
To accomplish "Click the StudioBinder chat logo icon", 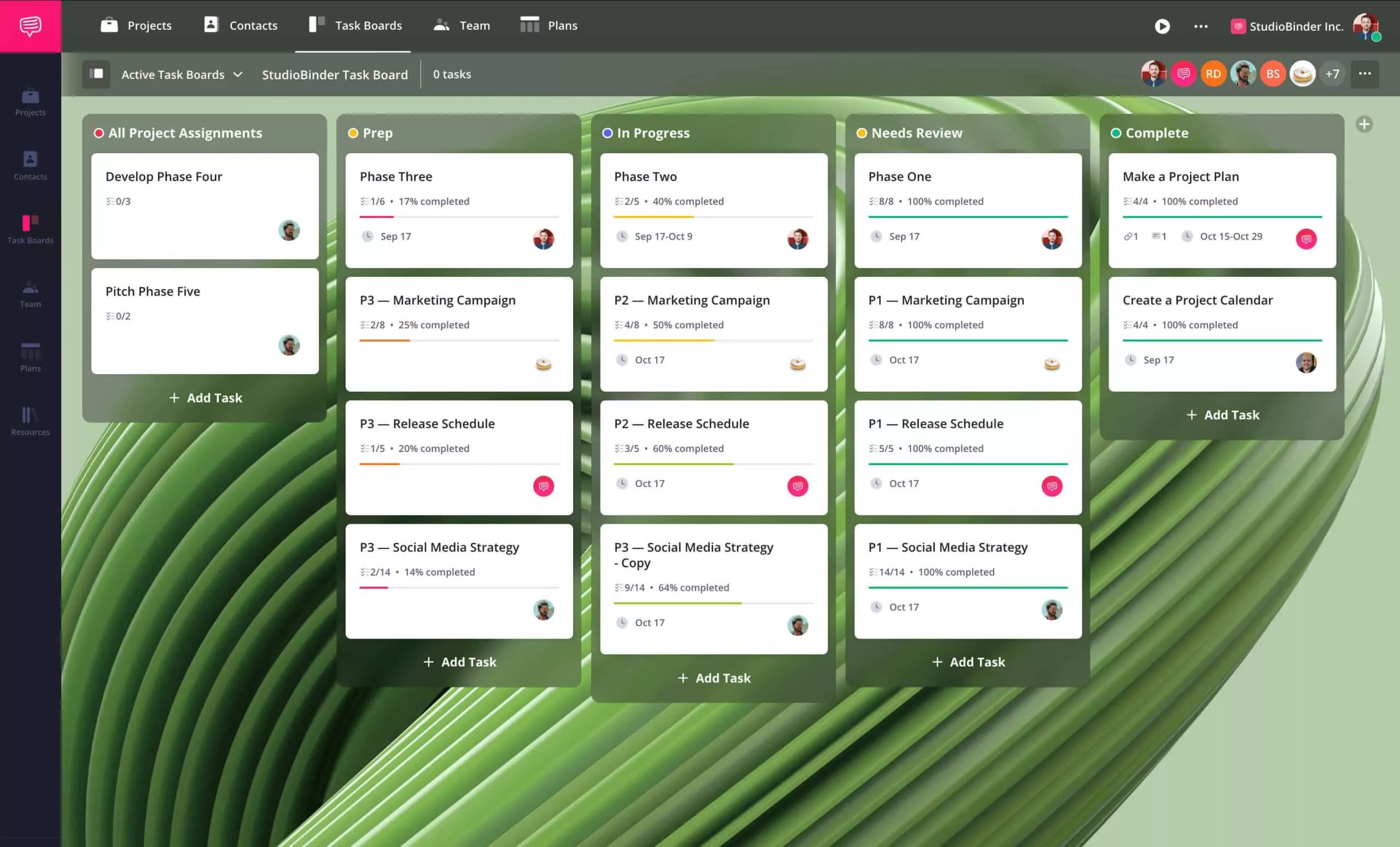I will click(30, 26).
